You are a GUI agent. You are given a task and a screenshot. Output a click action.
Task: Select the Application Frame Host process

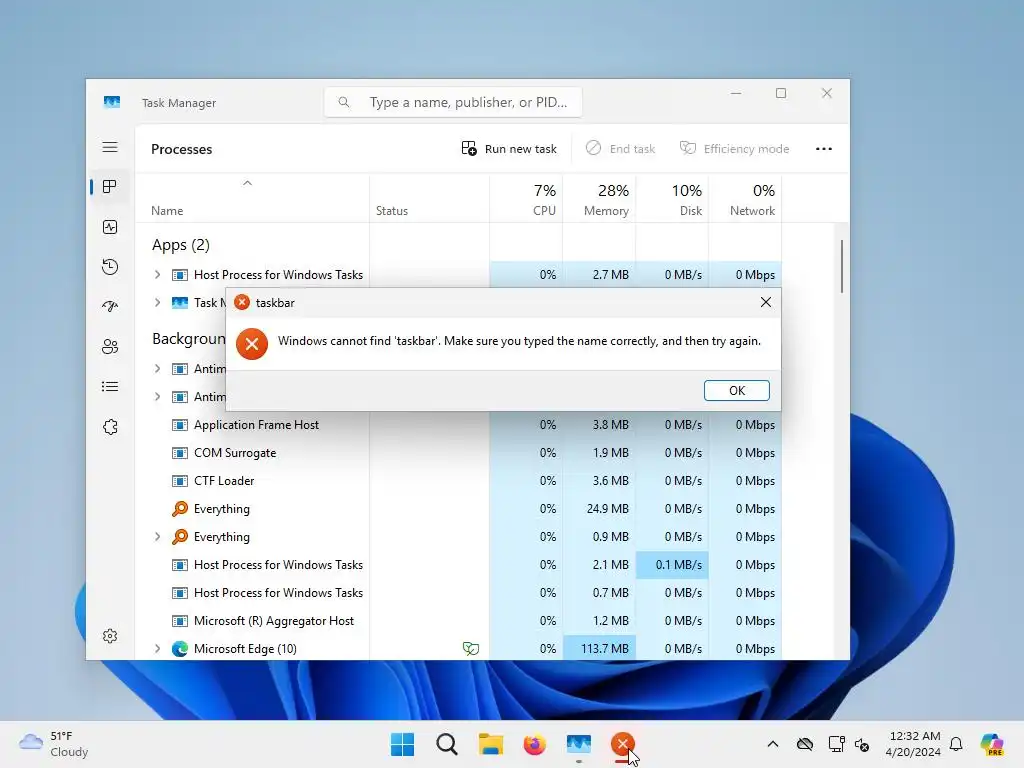pos(457,424)
